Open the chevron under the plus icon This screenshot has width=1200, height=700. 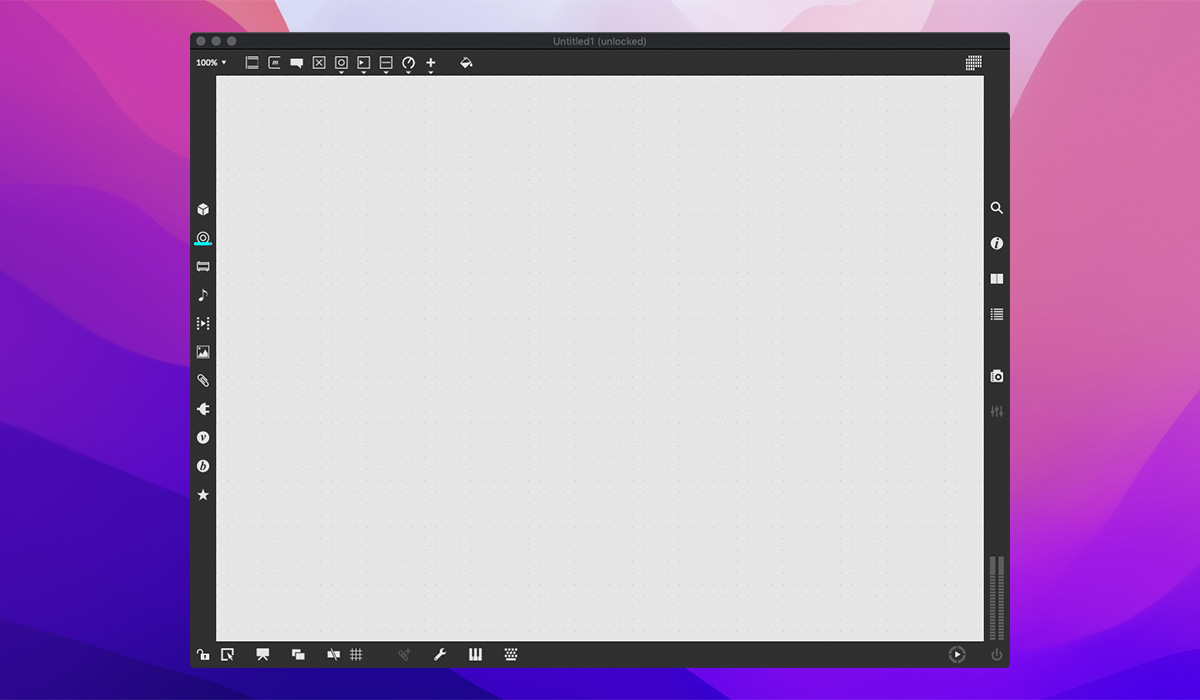click(x=430, y=73)
